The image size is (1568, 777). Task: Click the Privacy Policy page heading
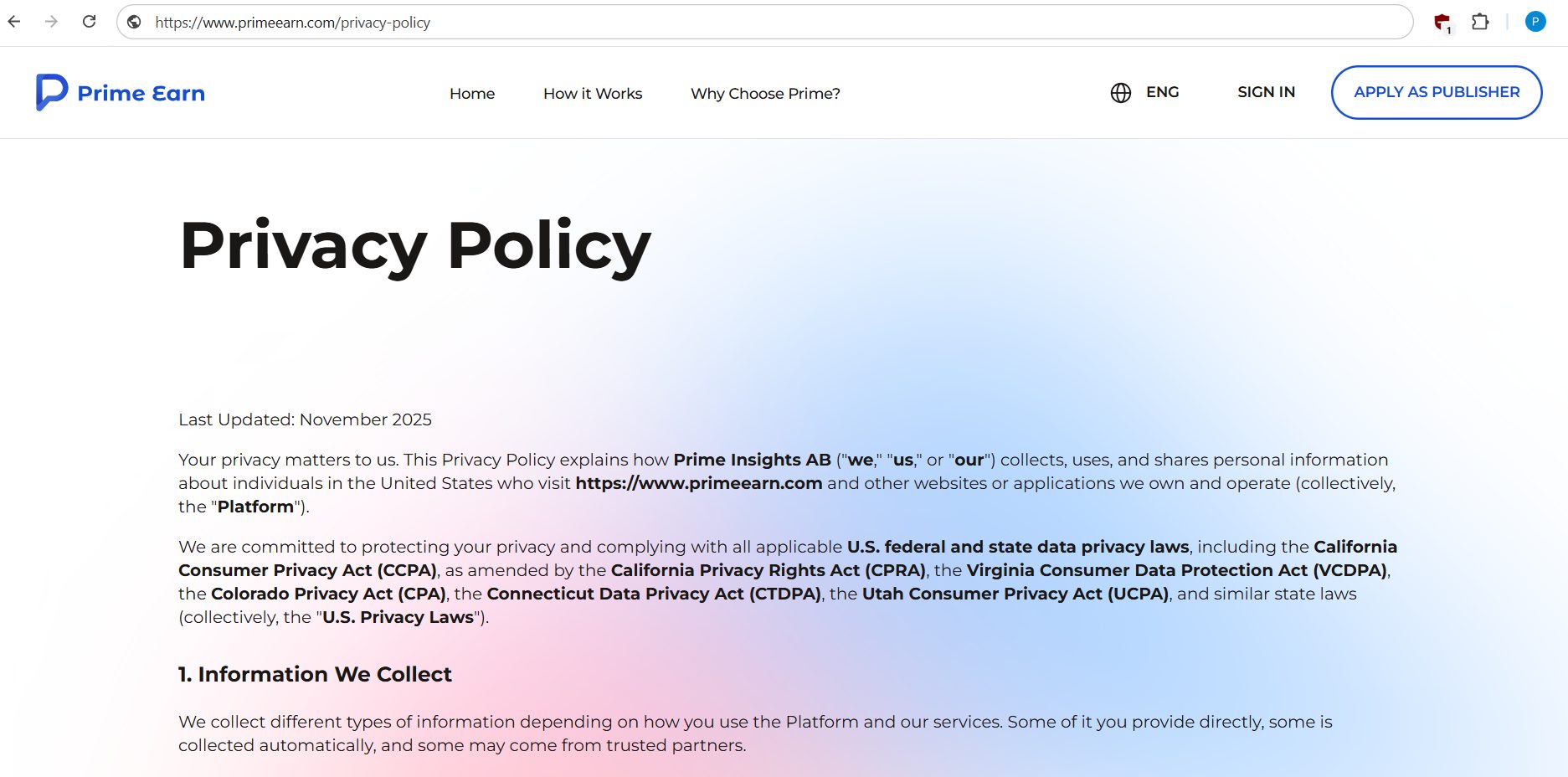(x=415, y=245)
